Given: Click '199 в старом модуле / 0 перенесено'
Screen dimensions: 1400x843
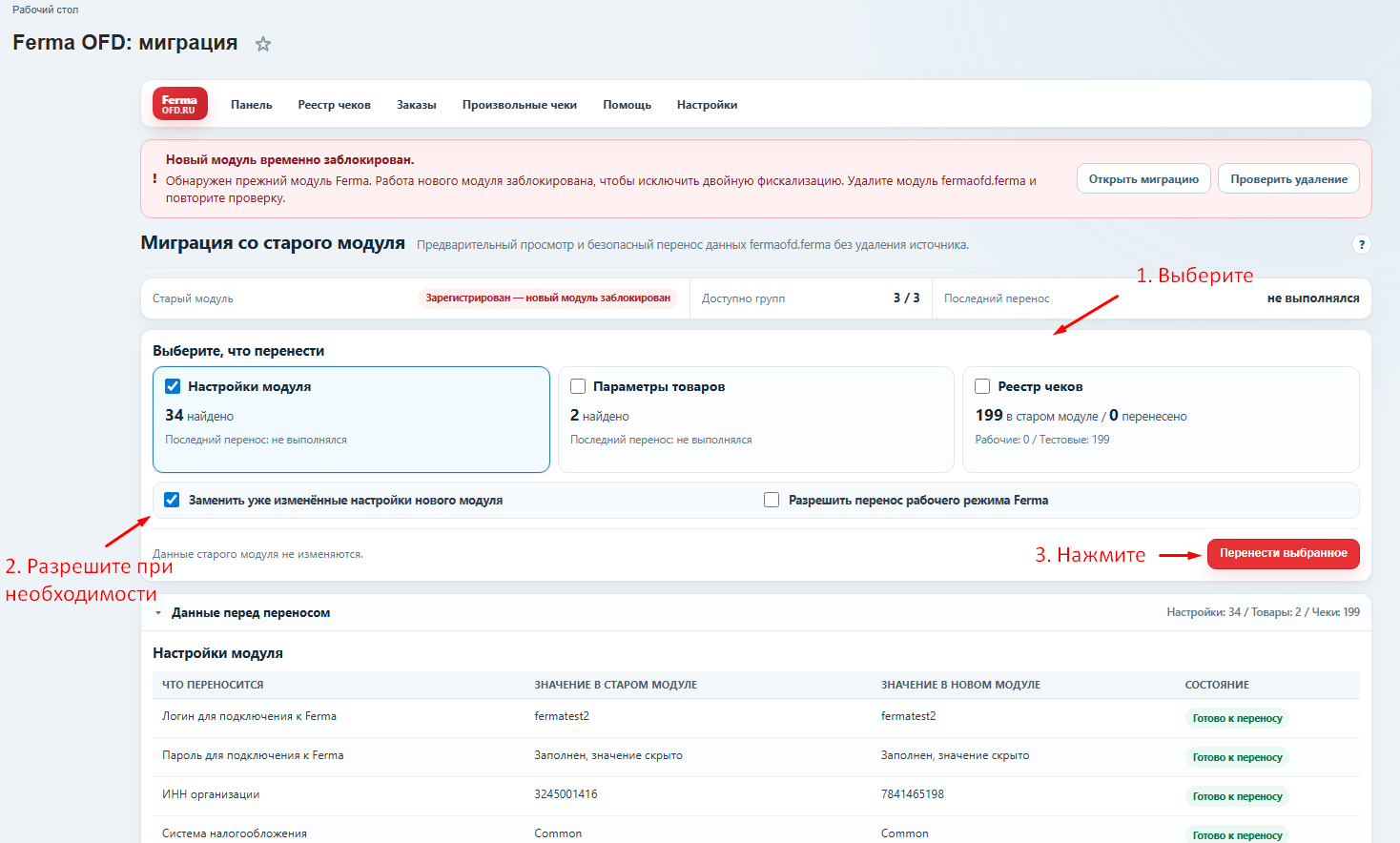Looking at the screenshot, I should point(1081,416).
